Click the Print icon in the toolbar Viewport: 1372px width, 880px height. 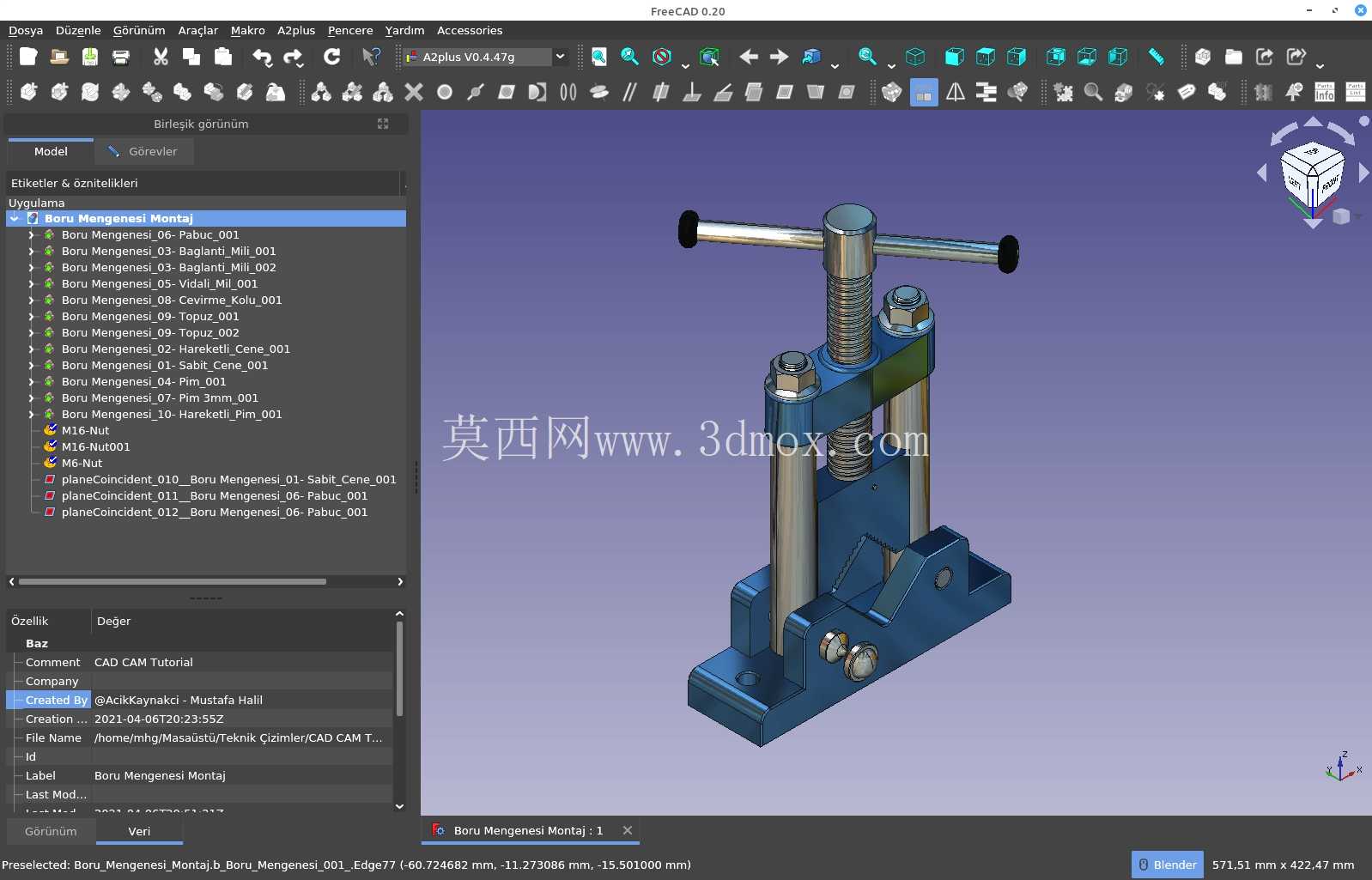[x=121, y=57]
